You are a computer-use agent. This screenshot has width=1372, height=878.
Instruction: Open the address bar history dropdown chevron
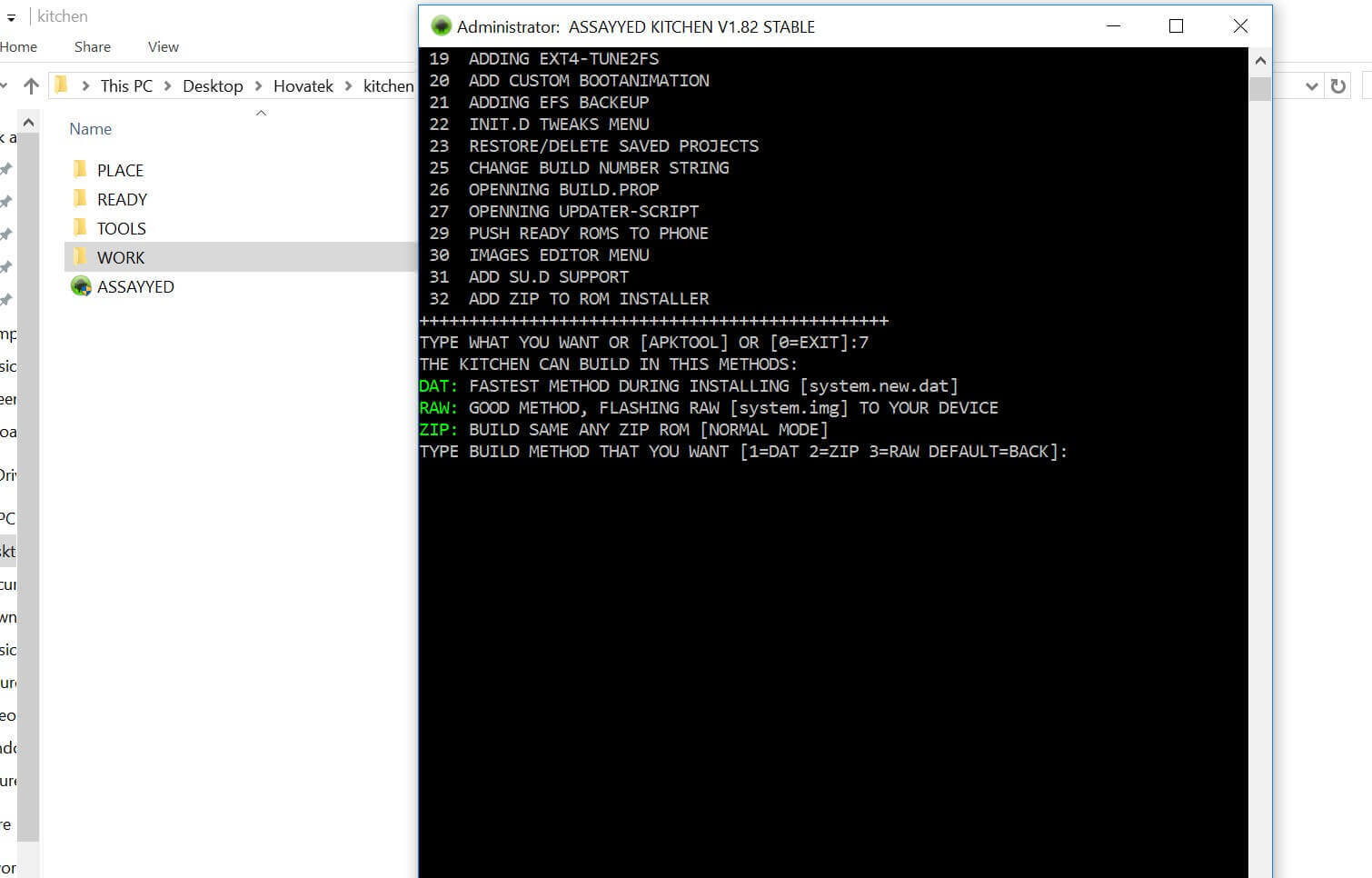1313,86
